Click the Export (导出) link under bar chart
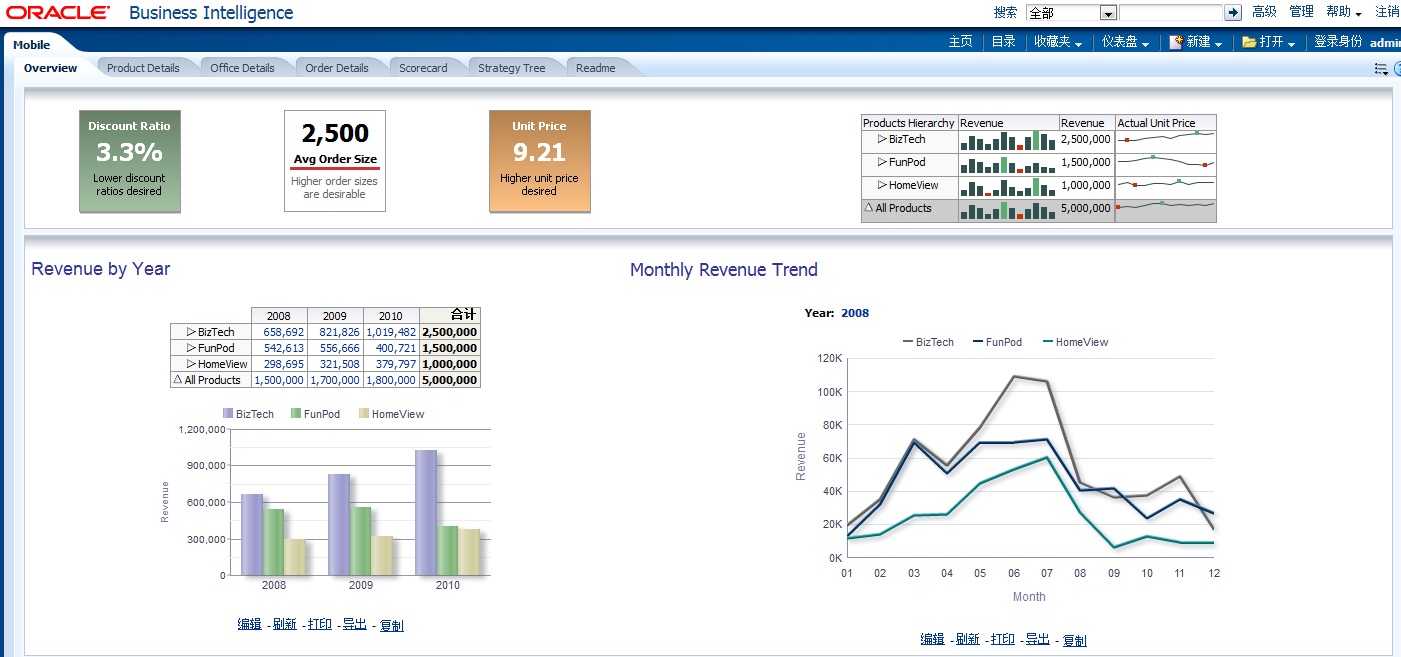Viewport: 1401px width, 657px height. click(x=354, y=624)
